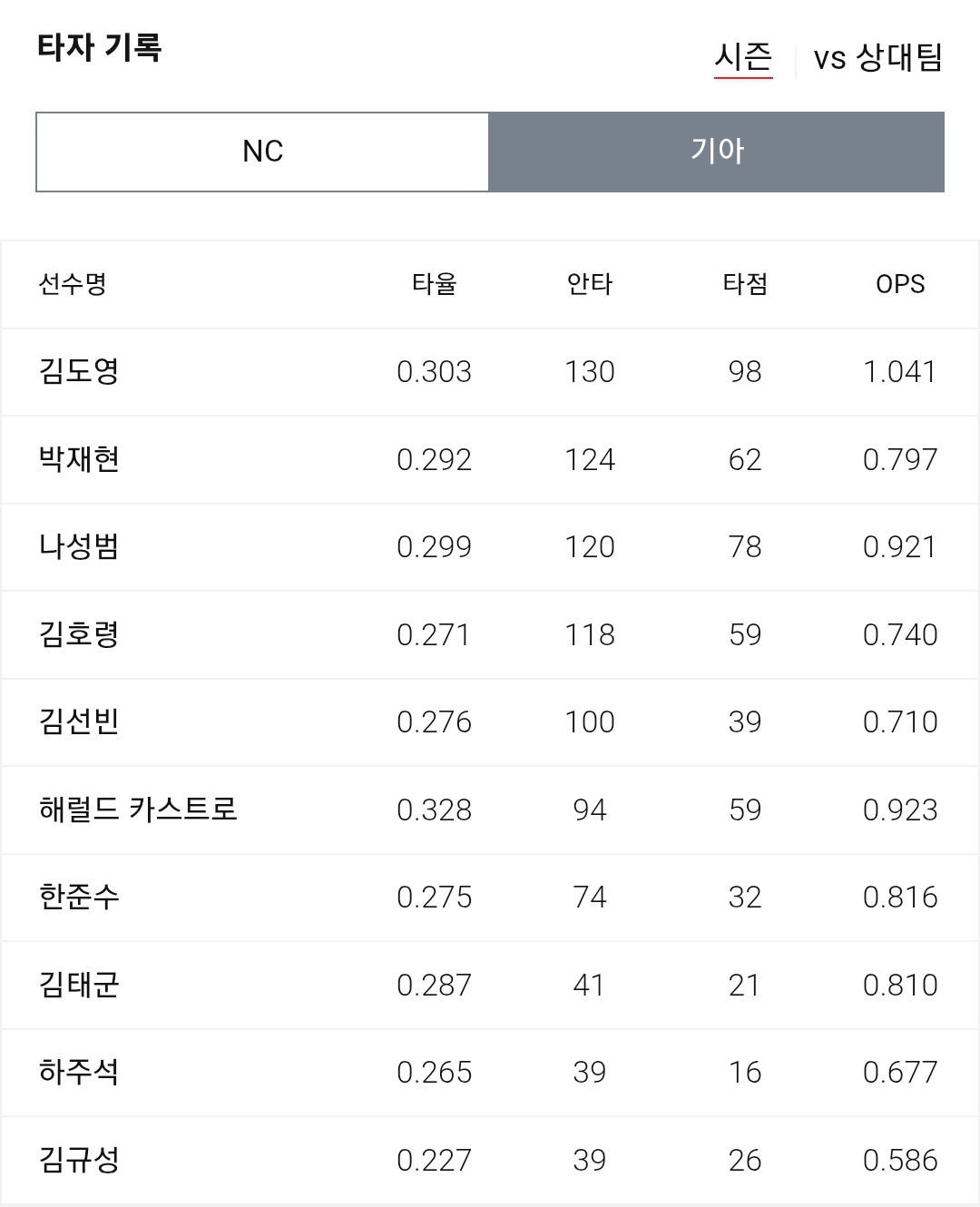The image size is (980, 1207).
Task: Sort by OPS column header
Action: [900, 284]
